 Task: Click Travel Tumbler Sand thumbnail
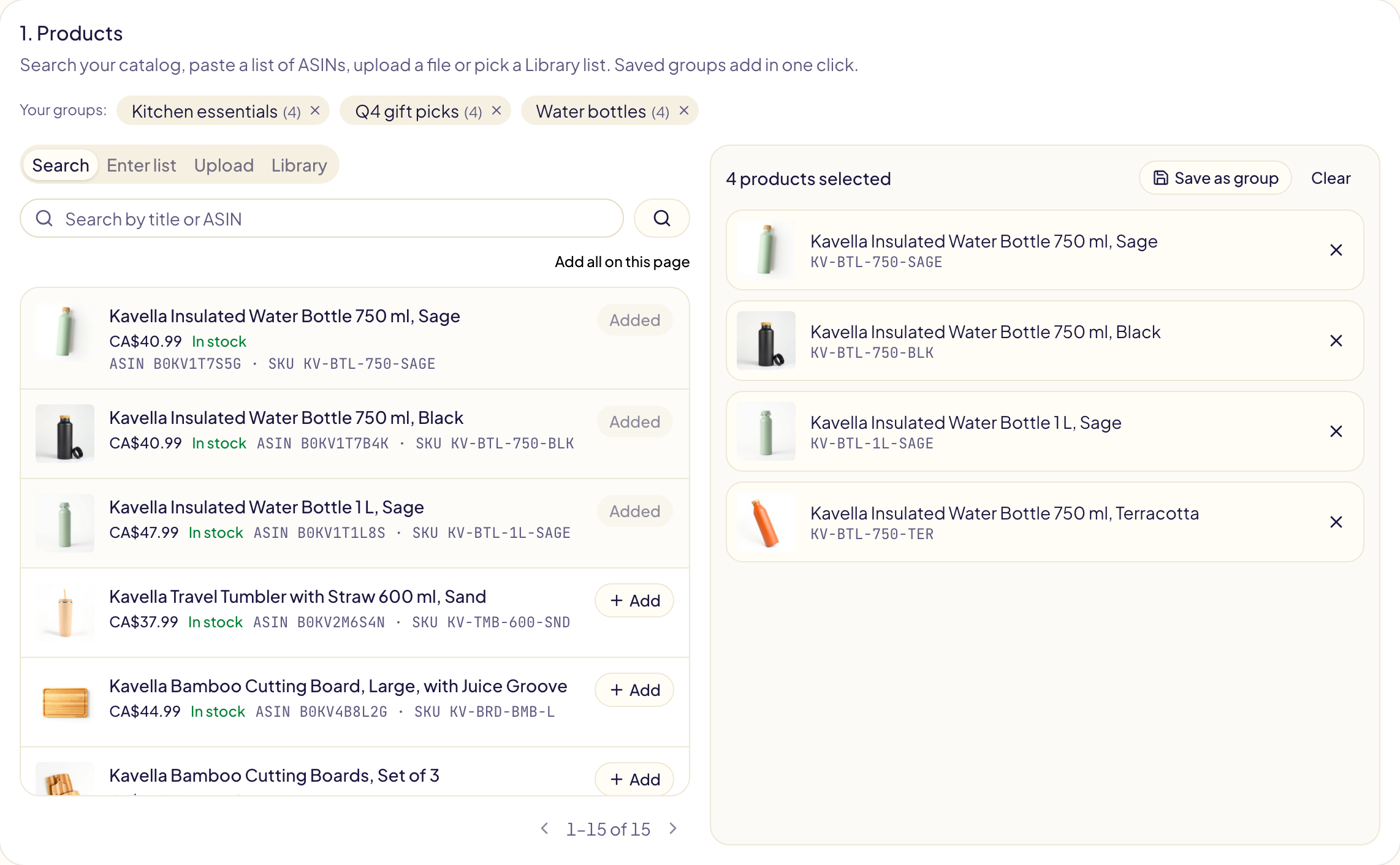tap(65, 613)
